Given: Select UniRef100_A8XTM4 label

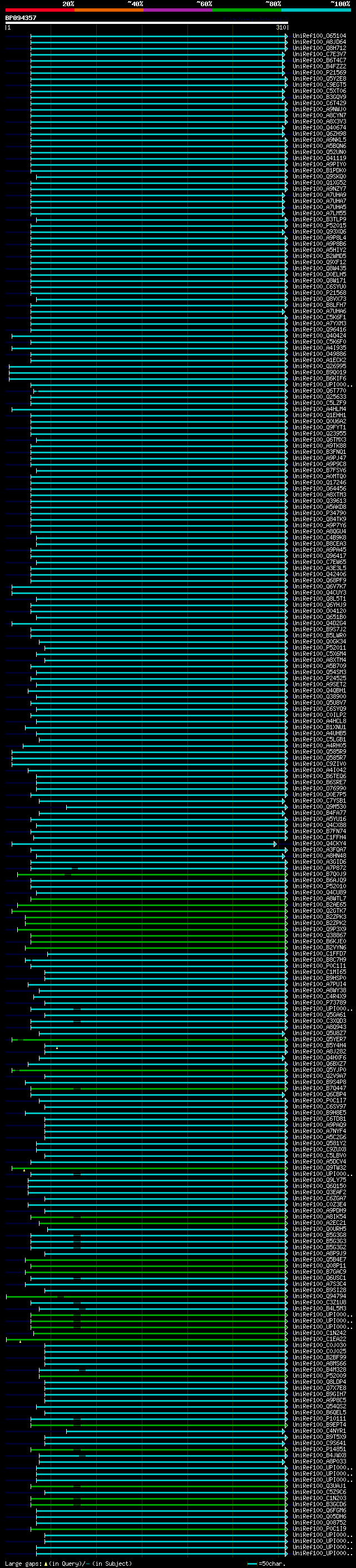Looking at the screenshot, I should click(319, 660).
